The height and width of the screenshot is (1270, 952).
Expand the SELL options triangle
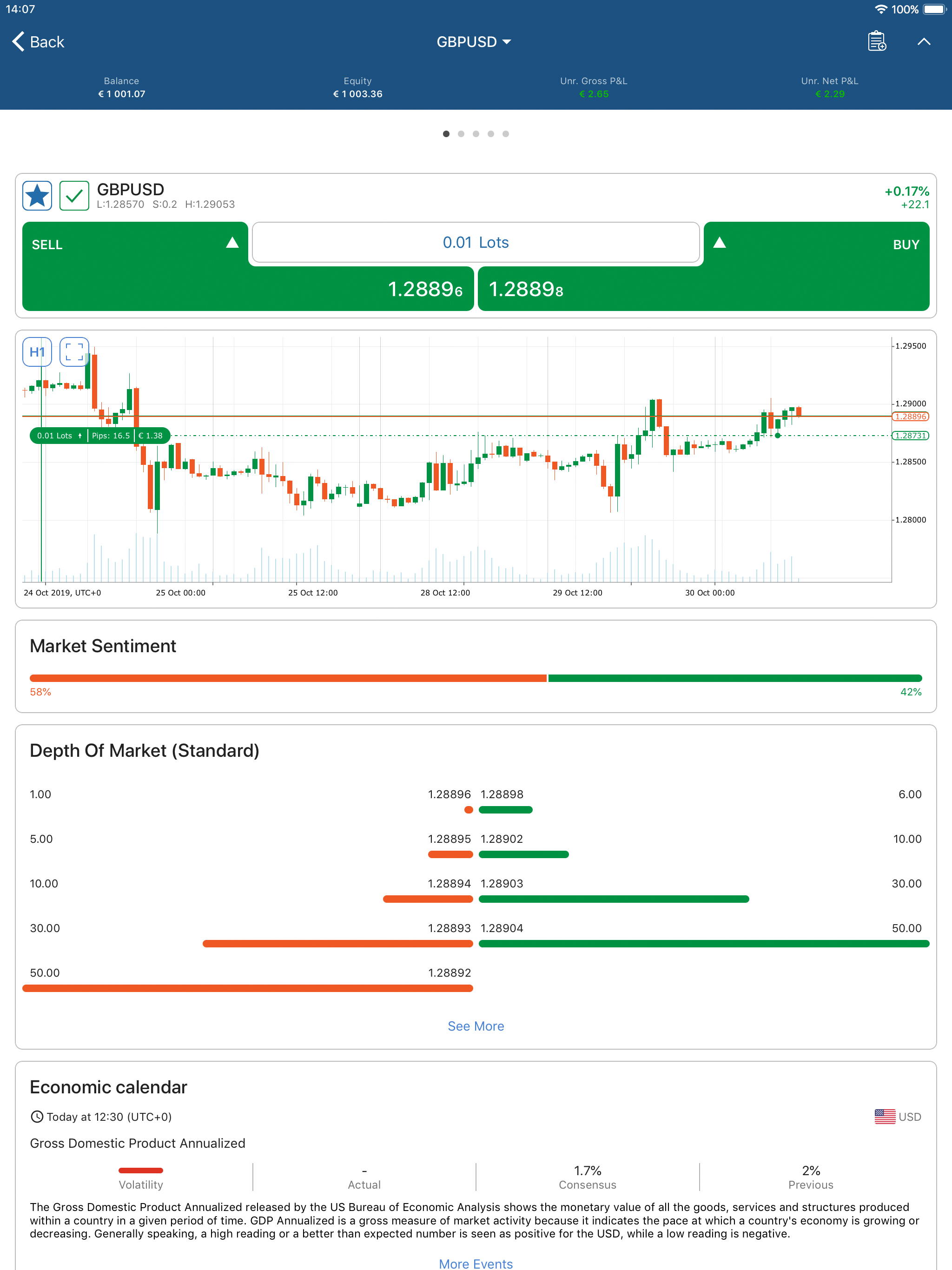pyautogui.click(x=232, y=244)
